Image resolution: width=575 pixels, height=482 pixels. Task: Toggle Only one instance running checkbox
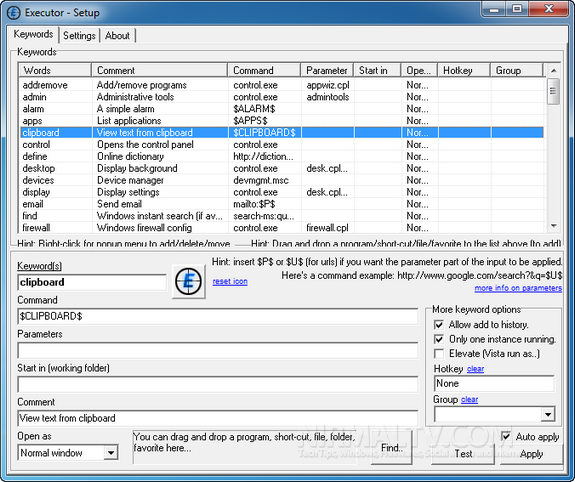point(439,339)
